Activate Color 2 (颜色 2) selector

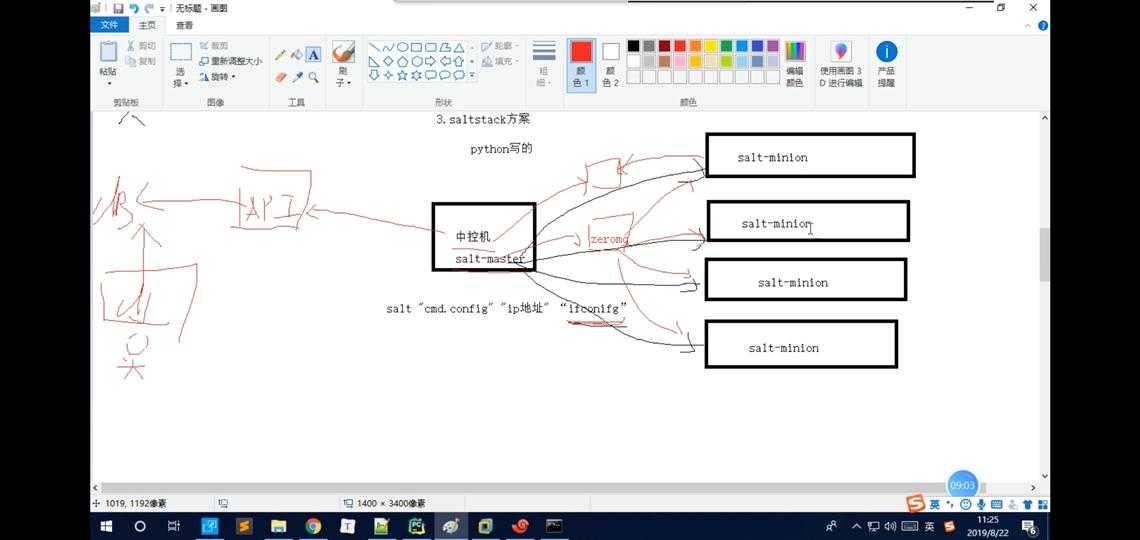click(611, 64)
